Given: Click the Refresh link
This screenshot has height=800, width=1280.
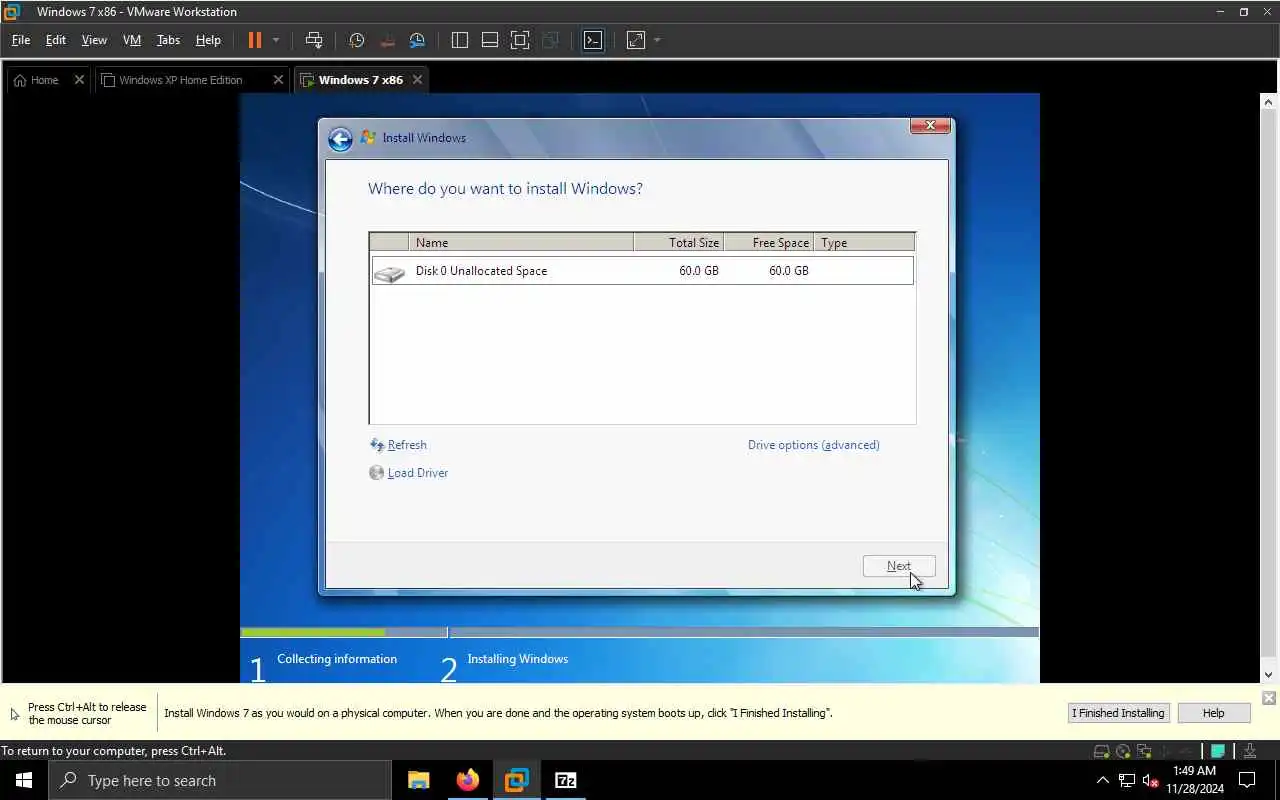Looking at the screenshot, I should pyautogui.click(x=407, y=445).
